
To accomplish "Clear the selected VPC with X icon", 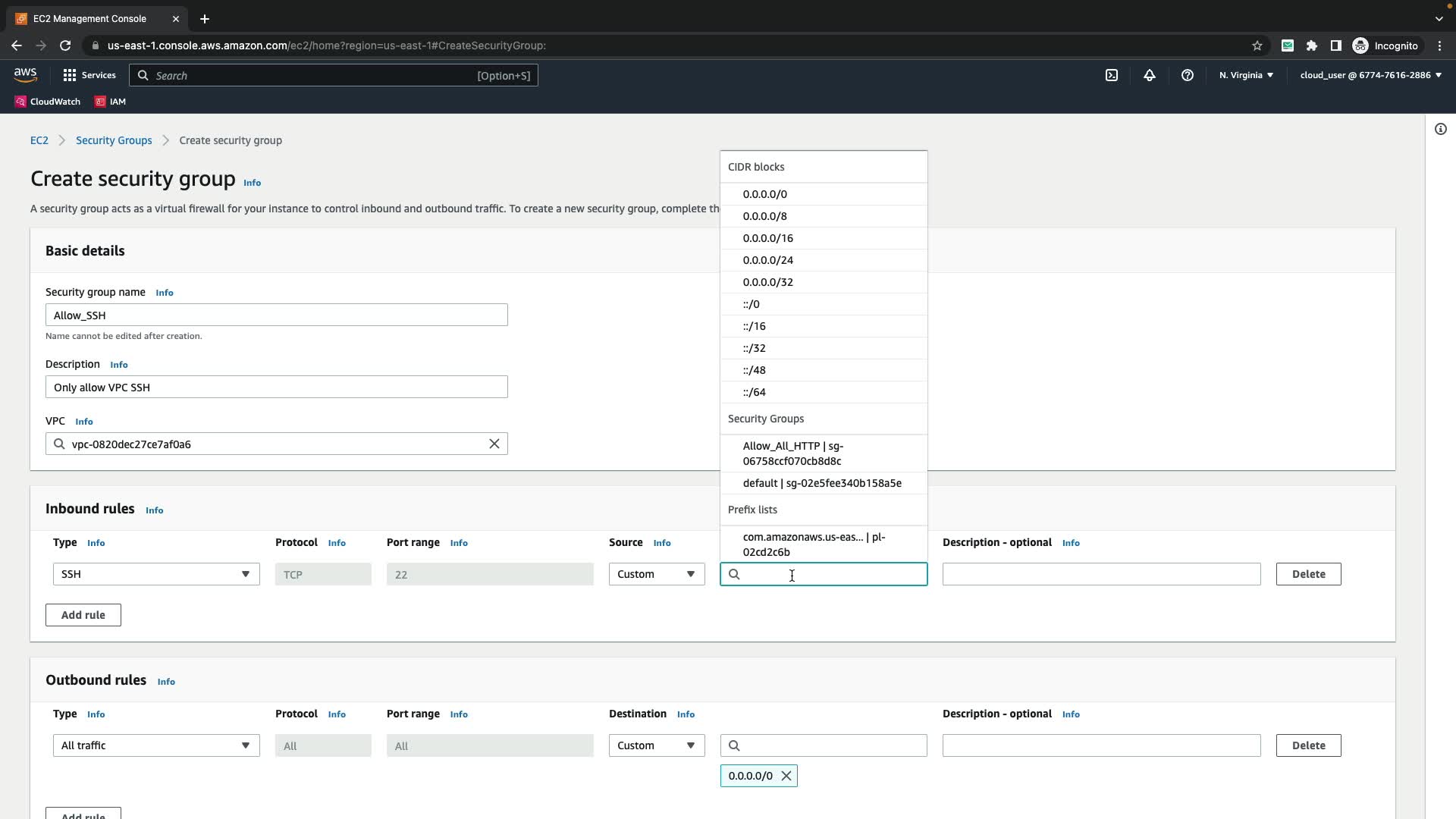I will [x=494, y=444].
